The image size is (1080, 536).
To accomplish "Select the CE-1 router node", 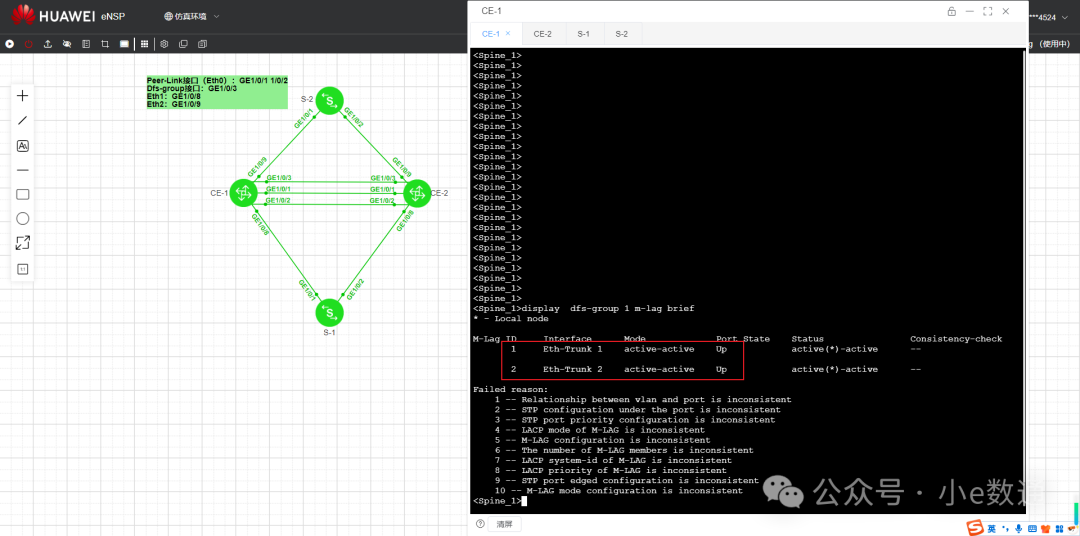I will point(242,193).
